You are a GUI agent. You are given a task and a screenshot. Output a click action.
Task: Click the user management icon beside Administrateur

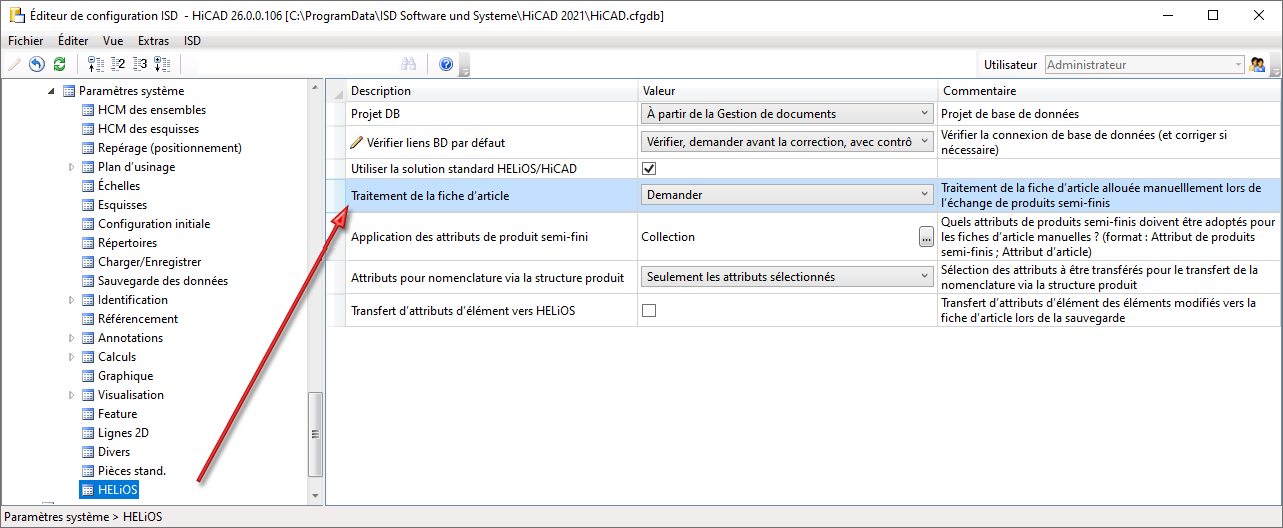click(1258, 64)
